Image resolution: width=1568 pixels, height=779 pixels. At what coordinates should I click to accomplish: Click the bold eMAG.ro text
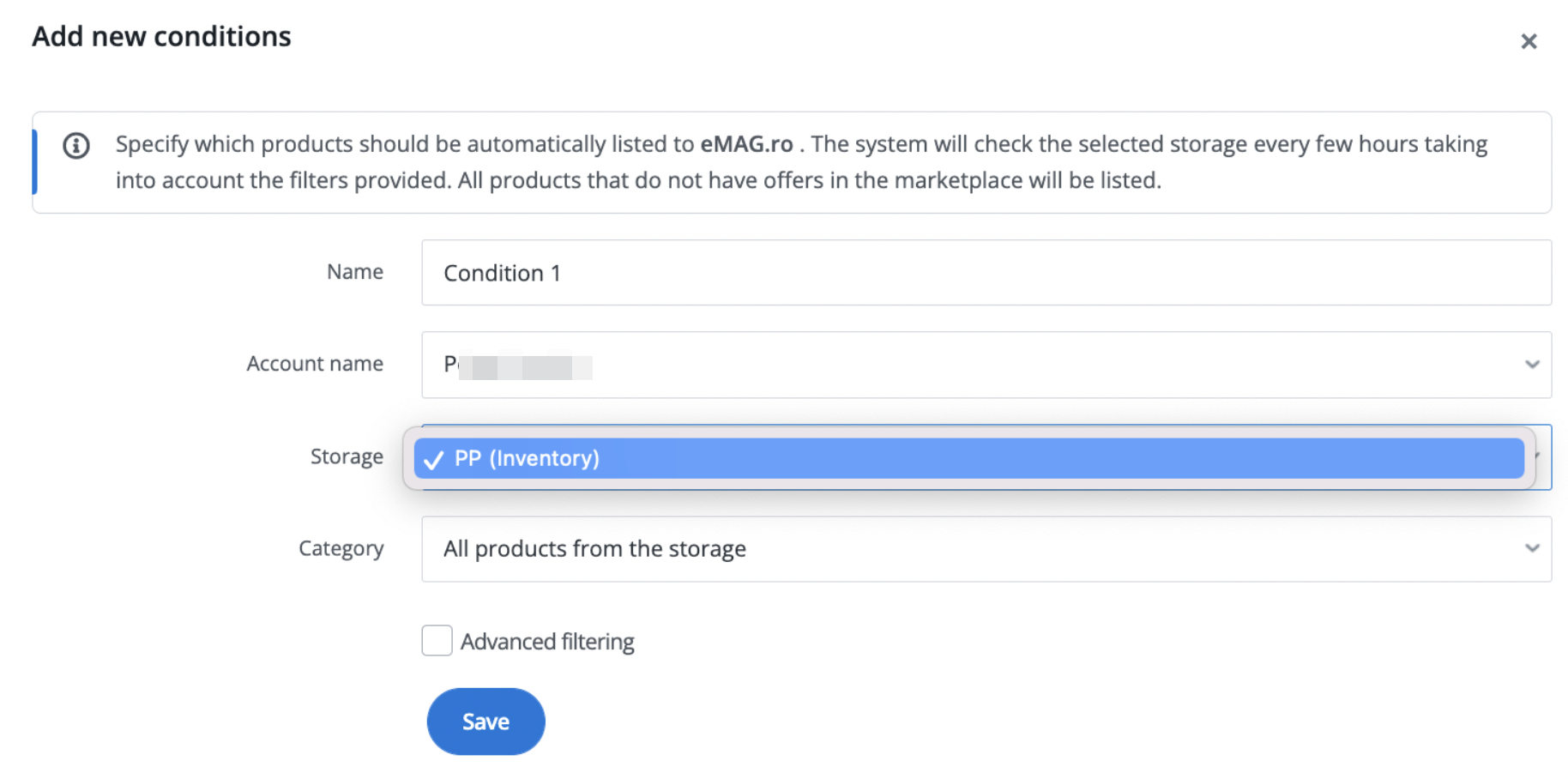(746, 144)
